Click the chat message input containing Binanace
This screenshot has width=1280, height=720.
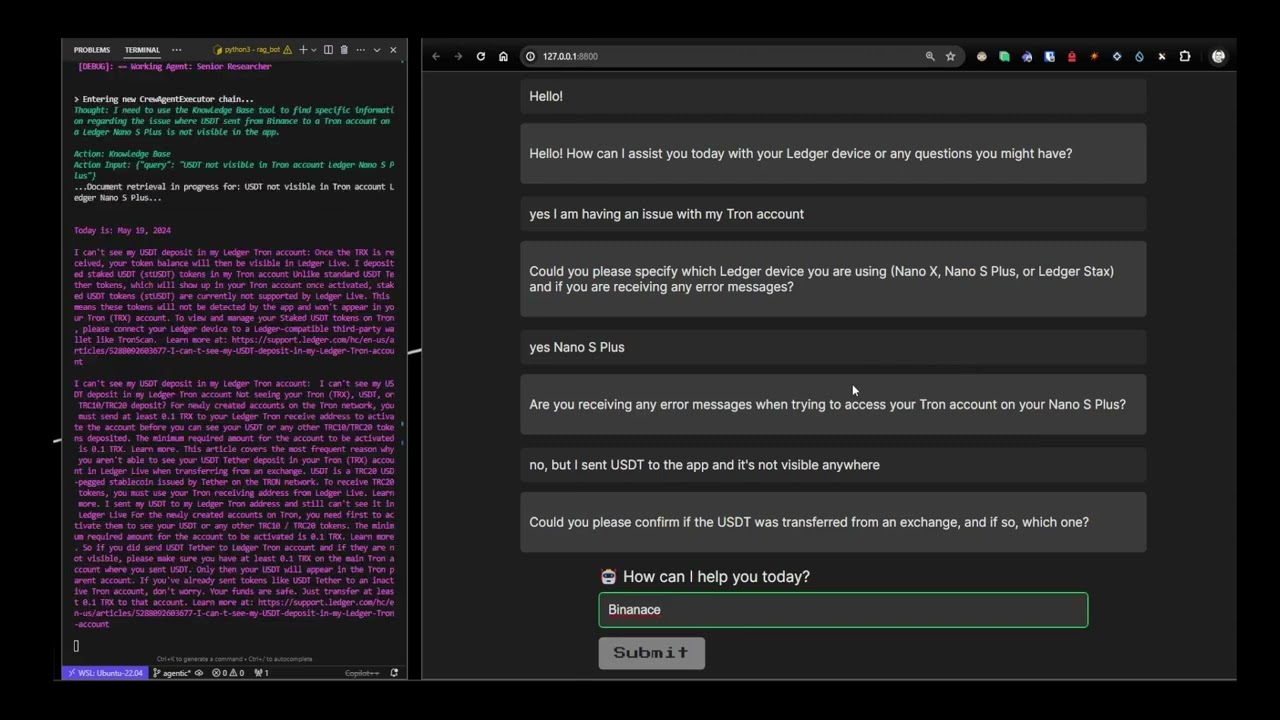click(x=843, y=610)
